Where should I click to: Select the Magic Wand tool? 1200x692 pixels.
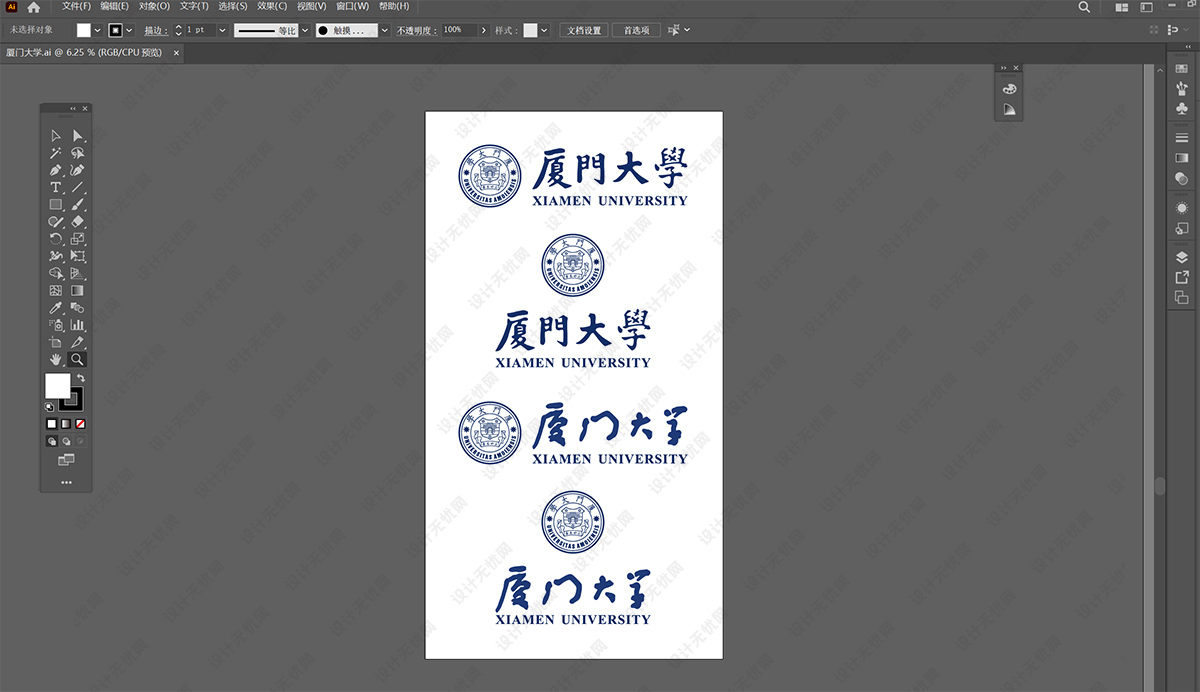click(x=56, y=153)
